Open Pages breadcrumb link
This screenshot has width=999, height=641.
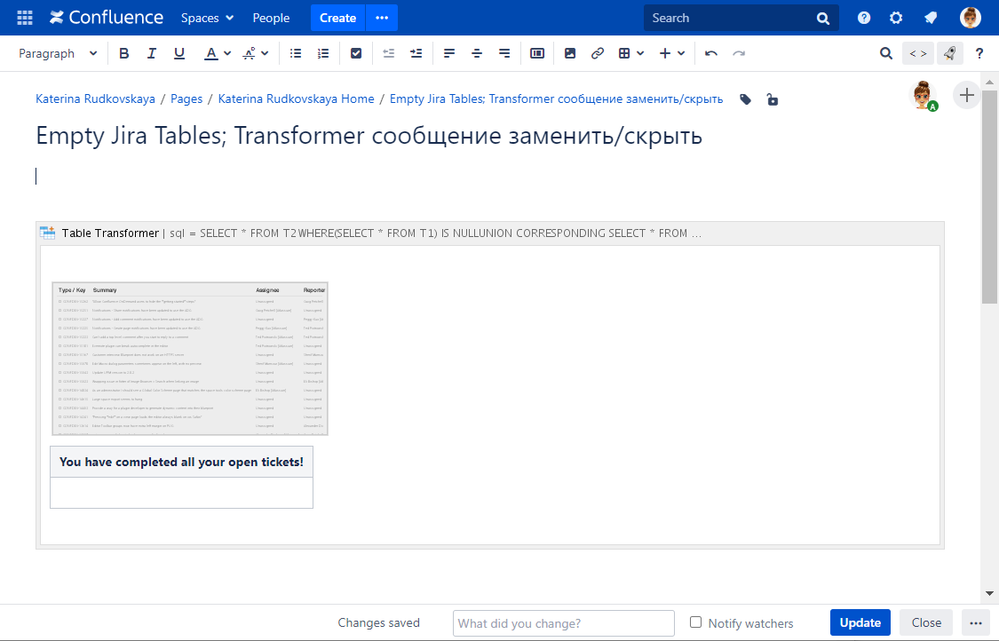coord(187,99)
